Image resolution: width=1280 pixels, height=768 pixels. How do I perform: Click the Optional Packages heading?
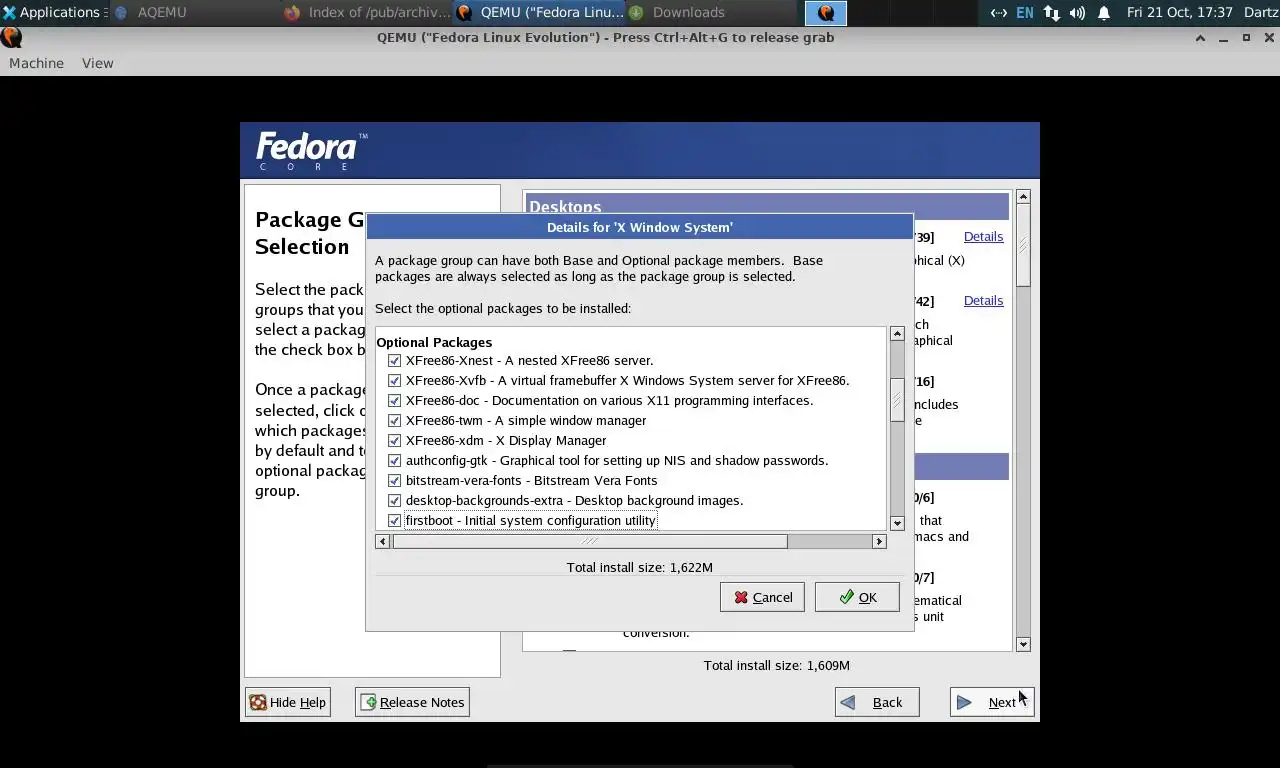click(434, 342)
